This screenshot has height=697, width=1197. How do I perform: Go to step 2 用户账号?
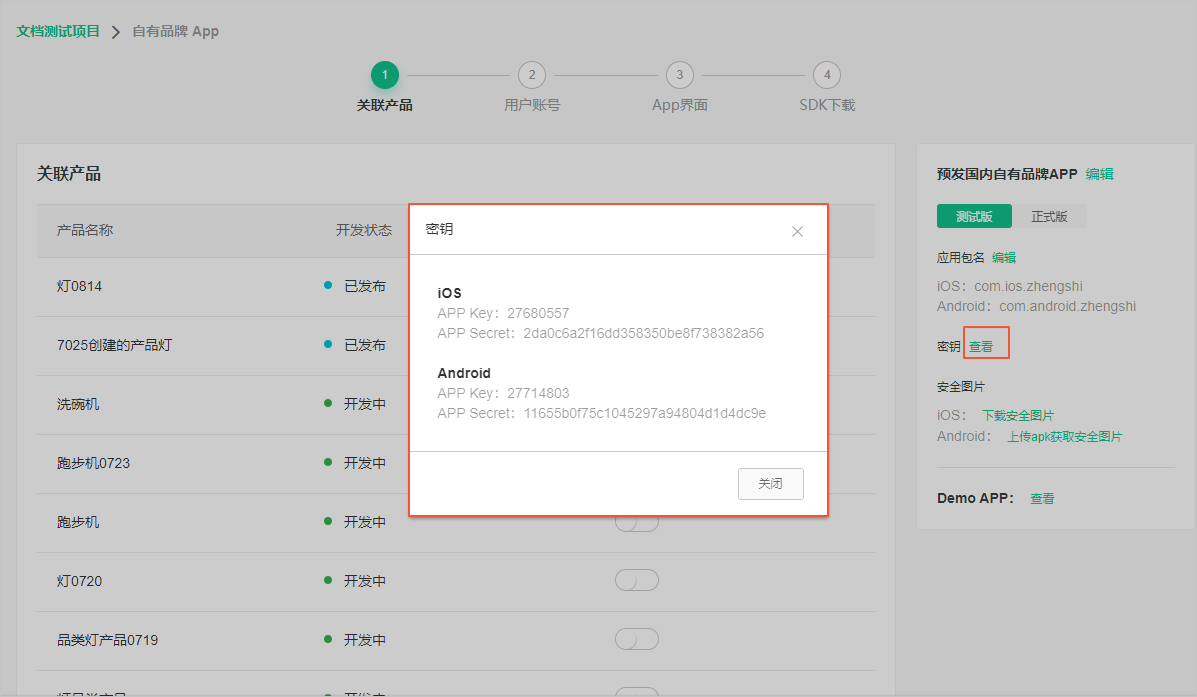coord(532,75)
